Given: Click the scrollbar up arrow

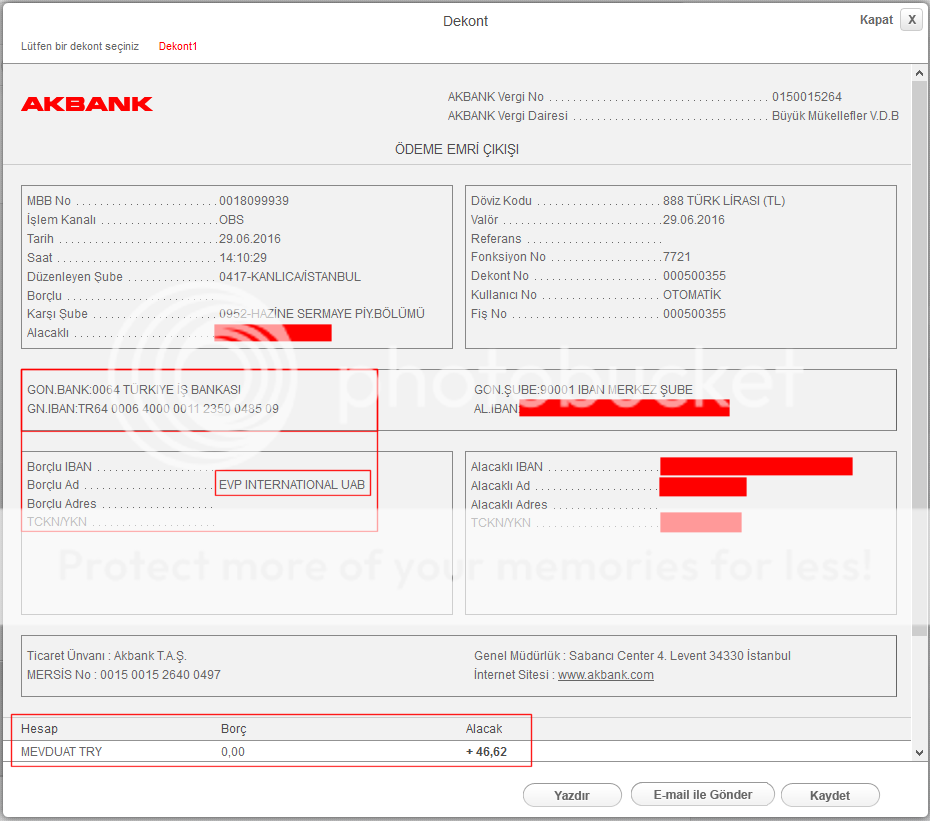Looking at the screenshot, I should [x=919, y=74].
